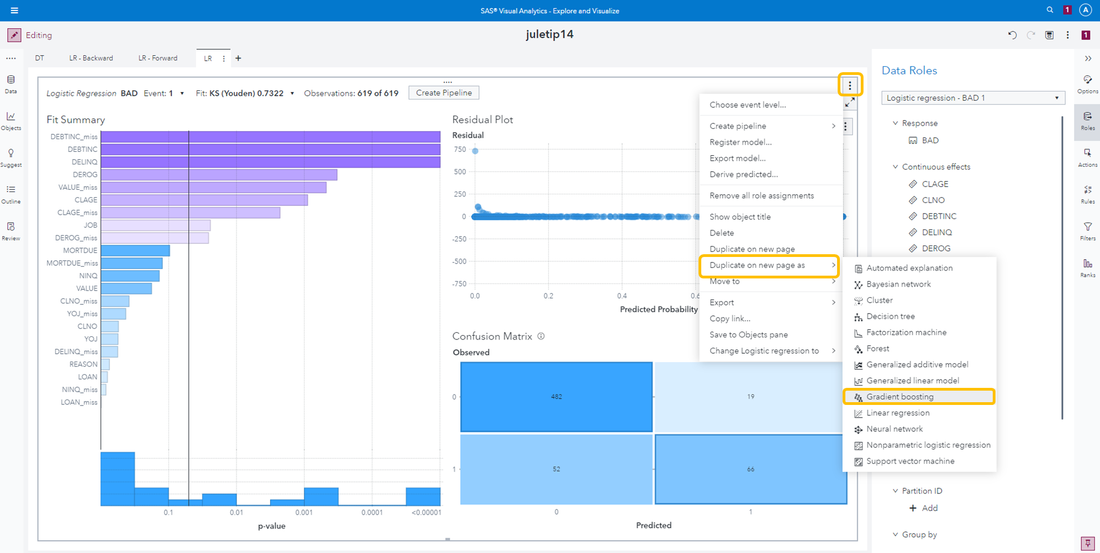Click the hamburger menu icon

click(x=14, y=9)
